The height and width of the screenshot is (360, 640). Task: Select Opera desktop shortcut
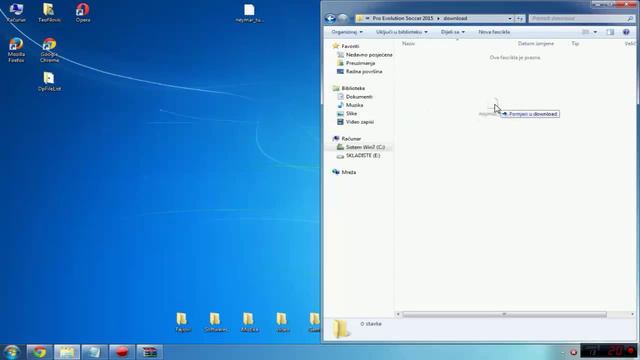tap(83, 12)
